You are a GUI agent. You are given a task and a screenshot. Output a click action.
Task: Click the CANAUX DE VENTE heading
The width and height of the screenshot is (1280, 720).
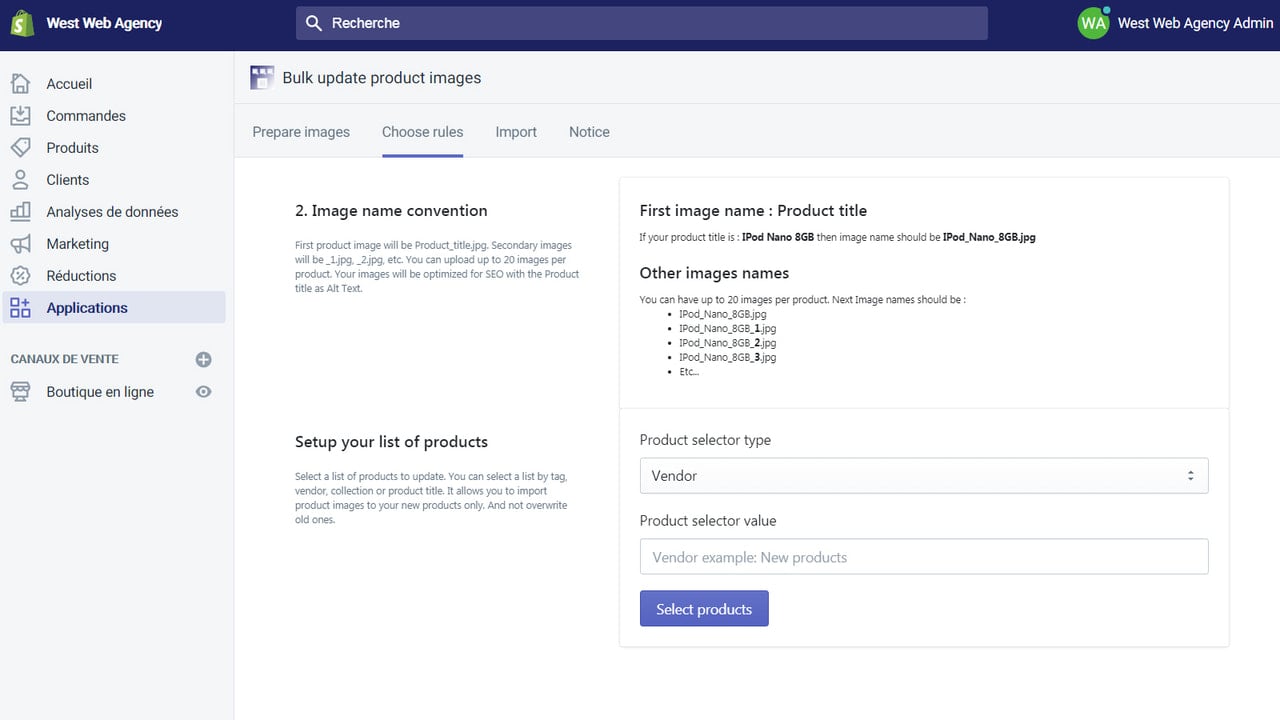(x=64, y=359)
